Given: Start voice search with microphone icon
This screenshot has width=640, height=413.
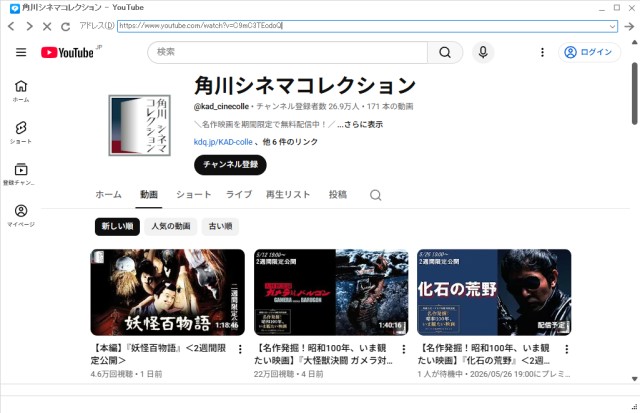Looking at the screenshot, I should click(483, 52).
